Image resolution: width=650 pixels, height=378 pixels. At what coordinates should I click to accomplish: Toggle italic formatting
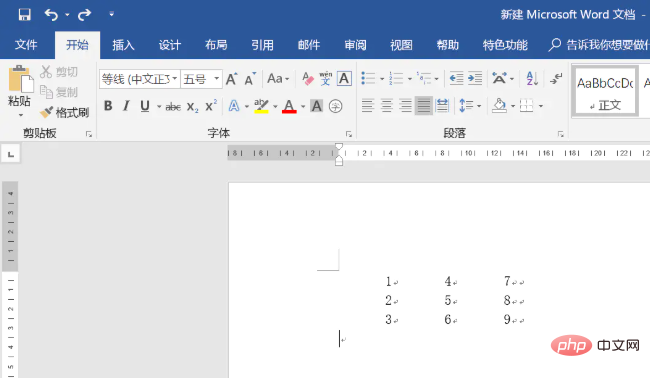pyautogui.click(x=126, y=106)
